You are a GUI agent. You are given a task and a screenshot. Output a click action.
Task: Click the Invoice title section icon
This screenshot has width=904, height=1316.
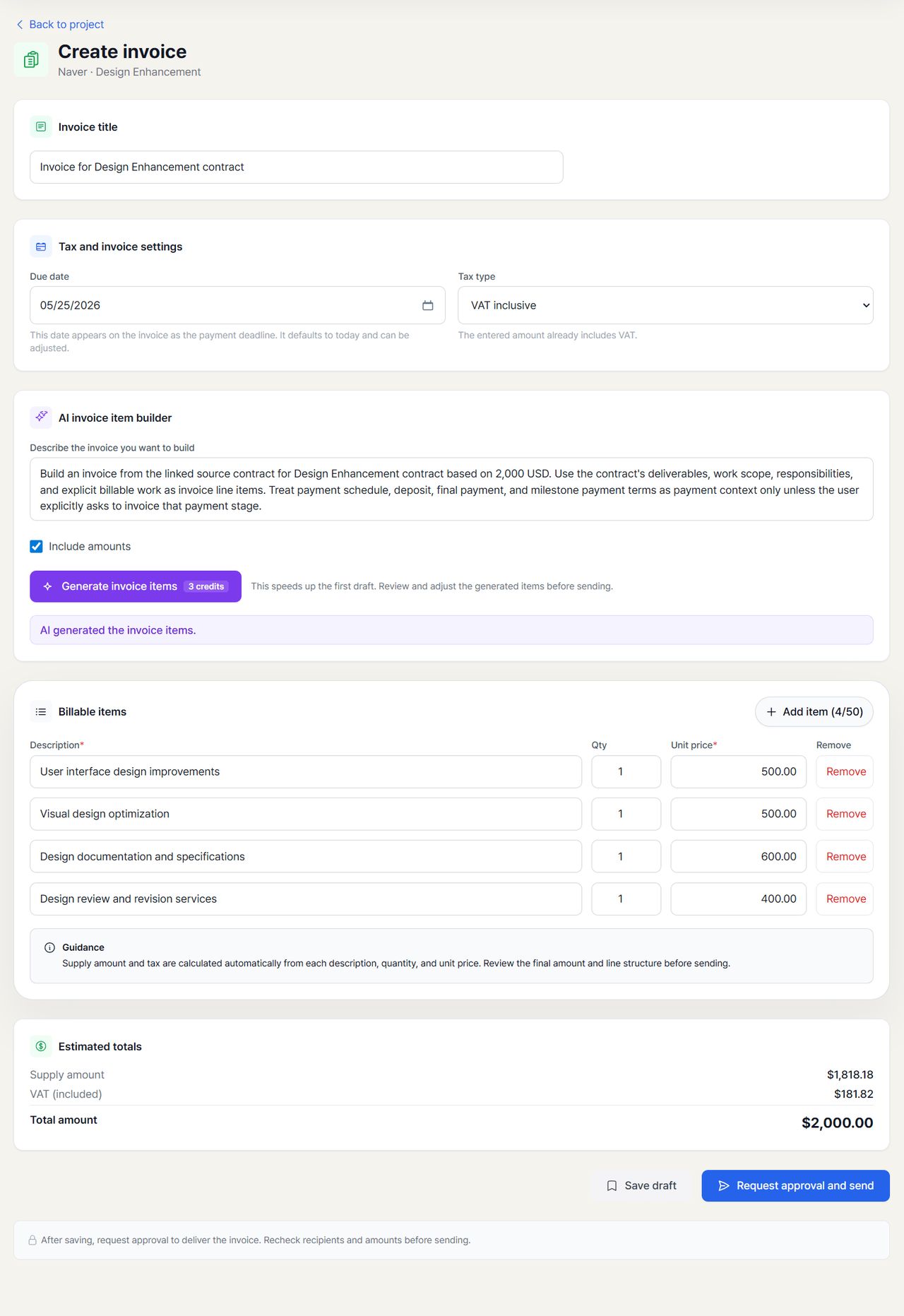coord(41,126)
